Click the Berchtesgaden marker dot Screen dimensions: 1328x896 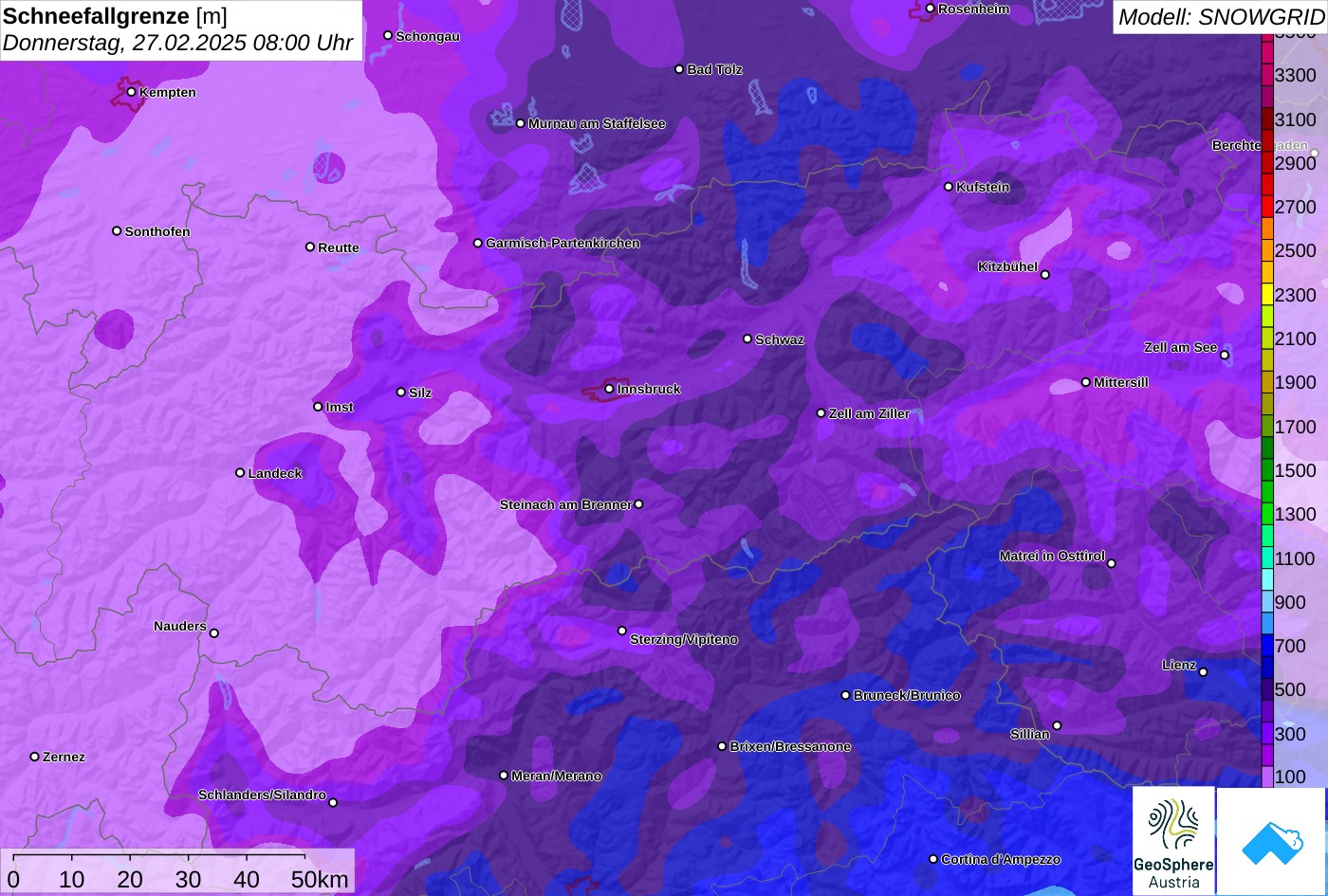(1315, 153)
